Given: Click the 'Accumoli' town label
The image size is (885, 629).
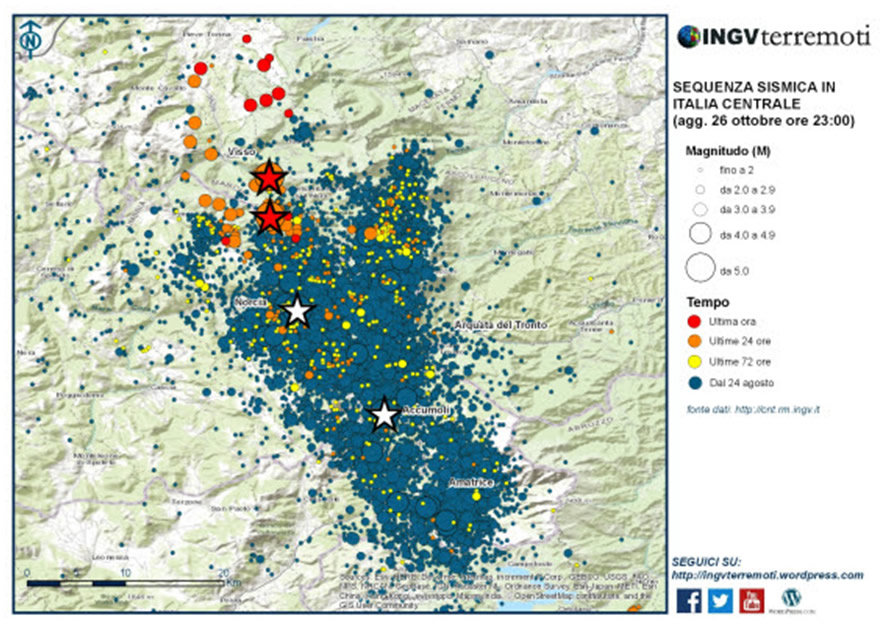Looking at the screenshot, I should click(426, 410).
